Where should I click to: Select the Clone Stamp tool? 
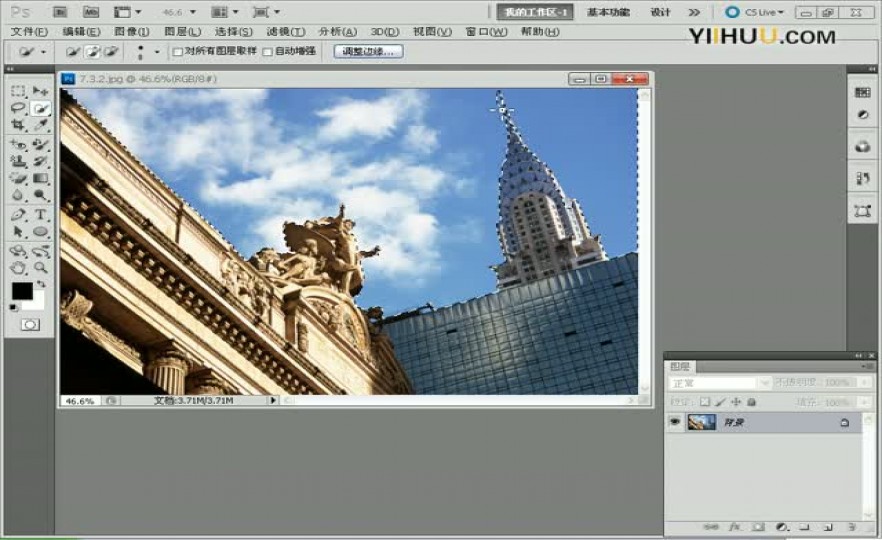coord(19,161)
